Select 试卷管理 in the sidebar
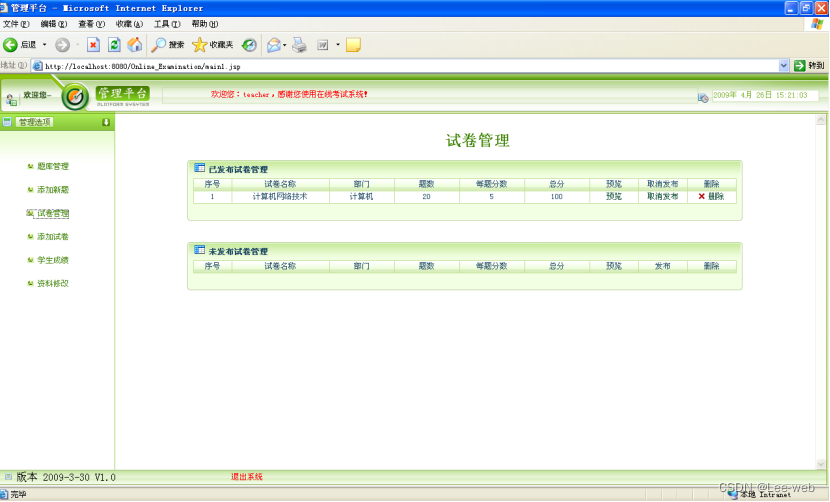The width and height of the screenshot is (830, 502). pos(52,213)
